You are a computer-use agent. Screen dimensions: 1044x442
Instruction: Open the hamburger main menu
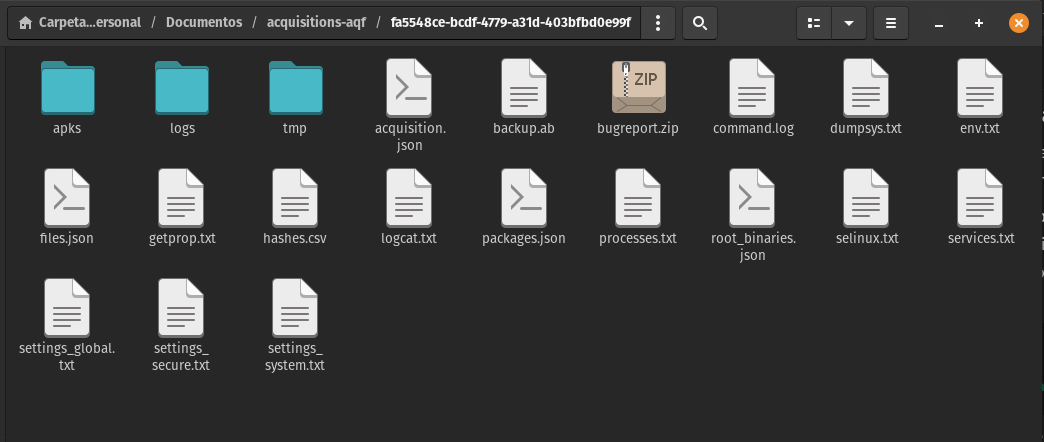tap(890, 23)
